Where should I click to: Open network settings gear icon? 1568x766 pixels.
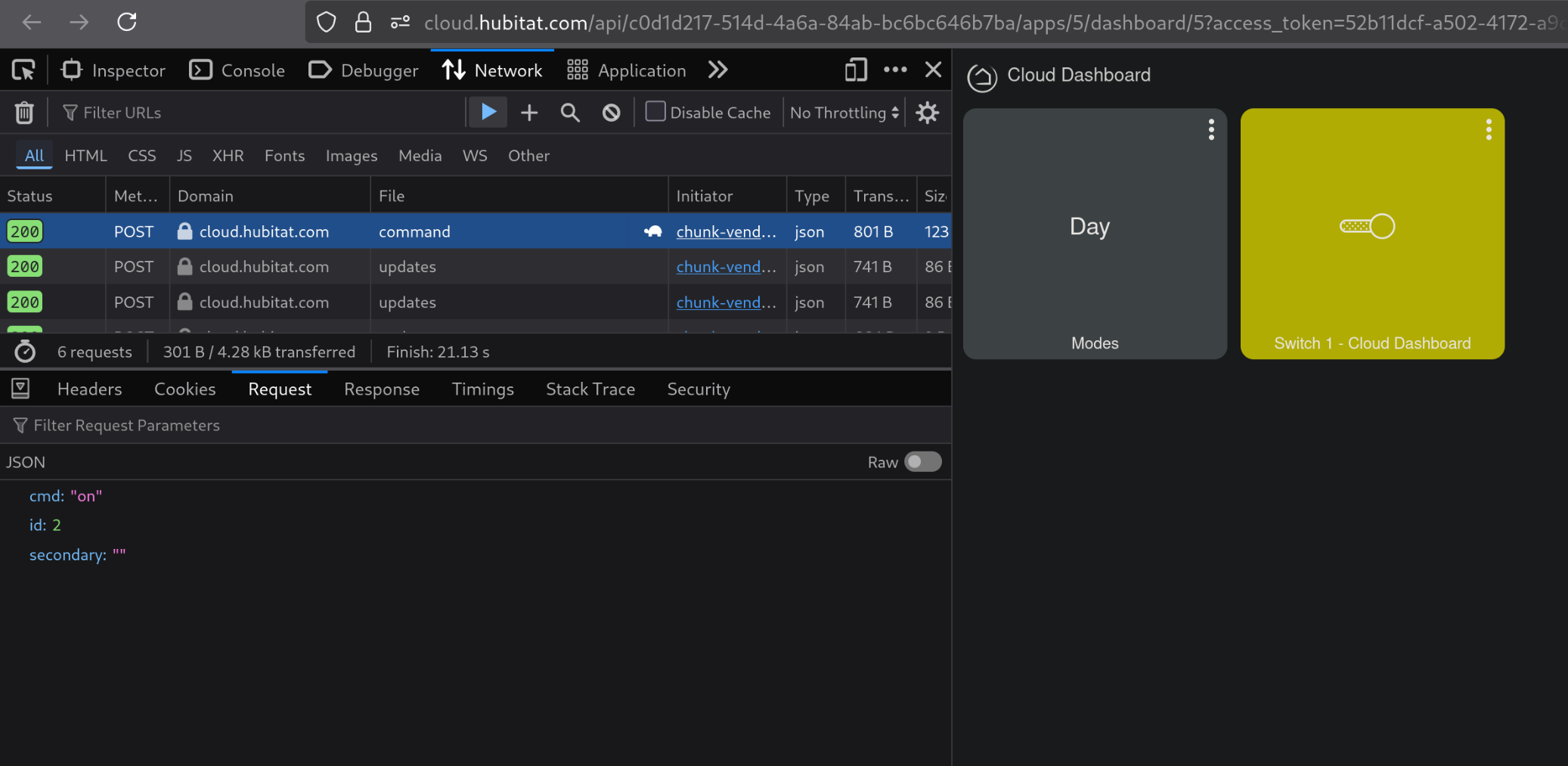[928, 113]
